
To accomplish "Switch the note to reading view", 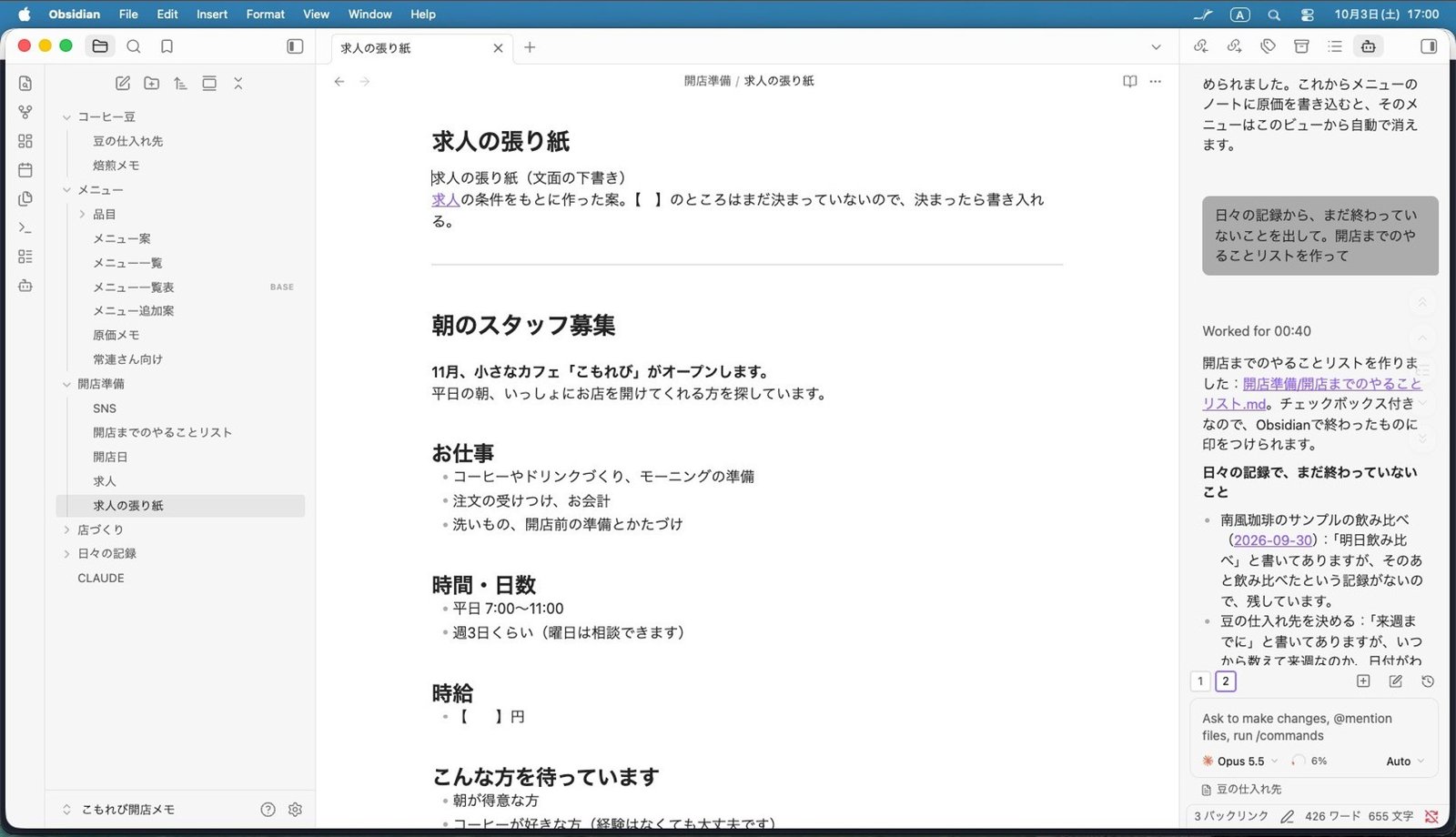I will (x=1130, y=81).
